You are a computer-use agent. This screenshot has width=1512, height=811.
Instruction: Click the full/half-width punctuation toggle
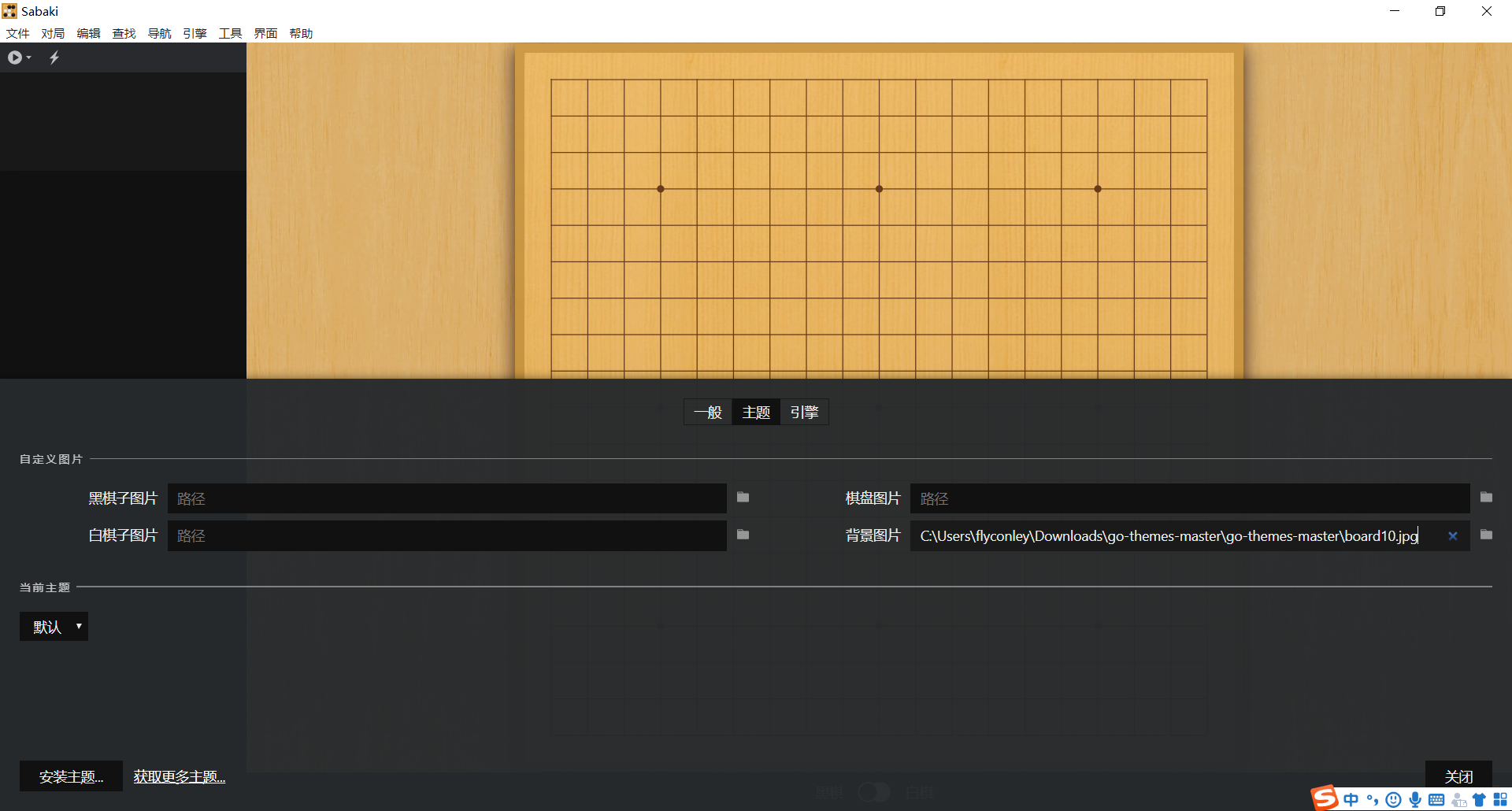pos(1372,798)
